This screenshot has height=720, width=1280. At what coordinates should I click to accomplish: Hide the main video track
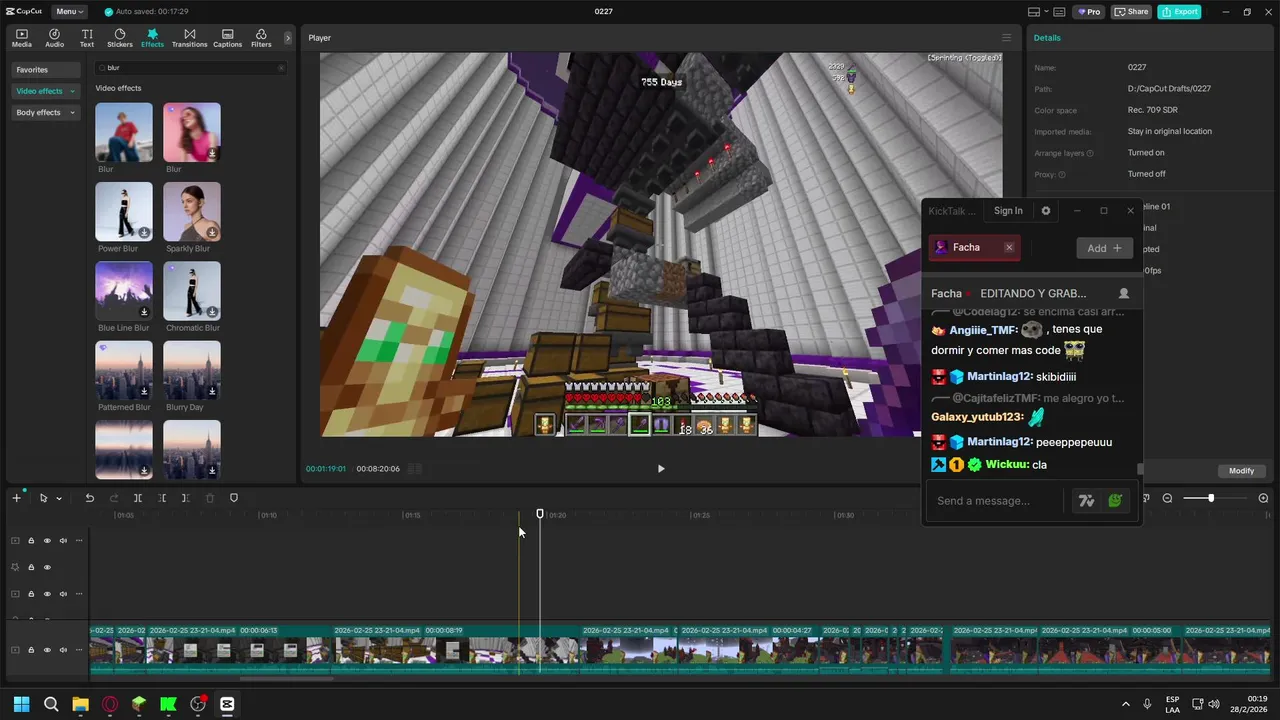click(x=47, y=650)
